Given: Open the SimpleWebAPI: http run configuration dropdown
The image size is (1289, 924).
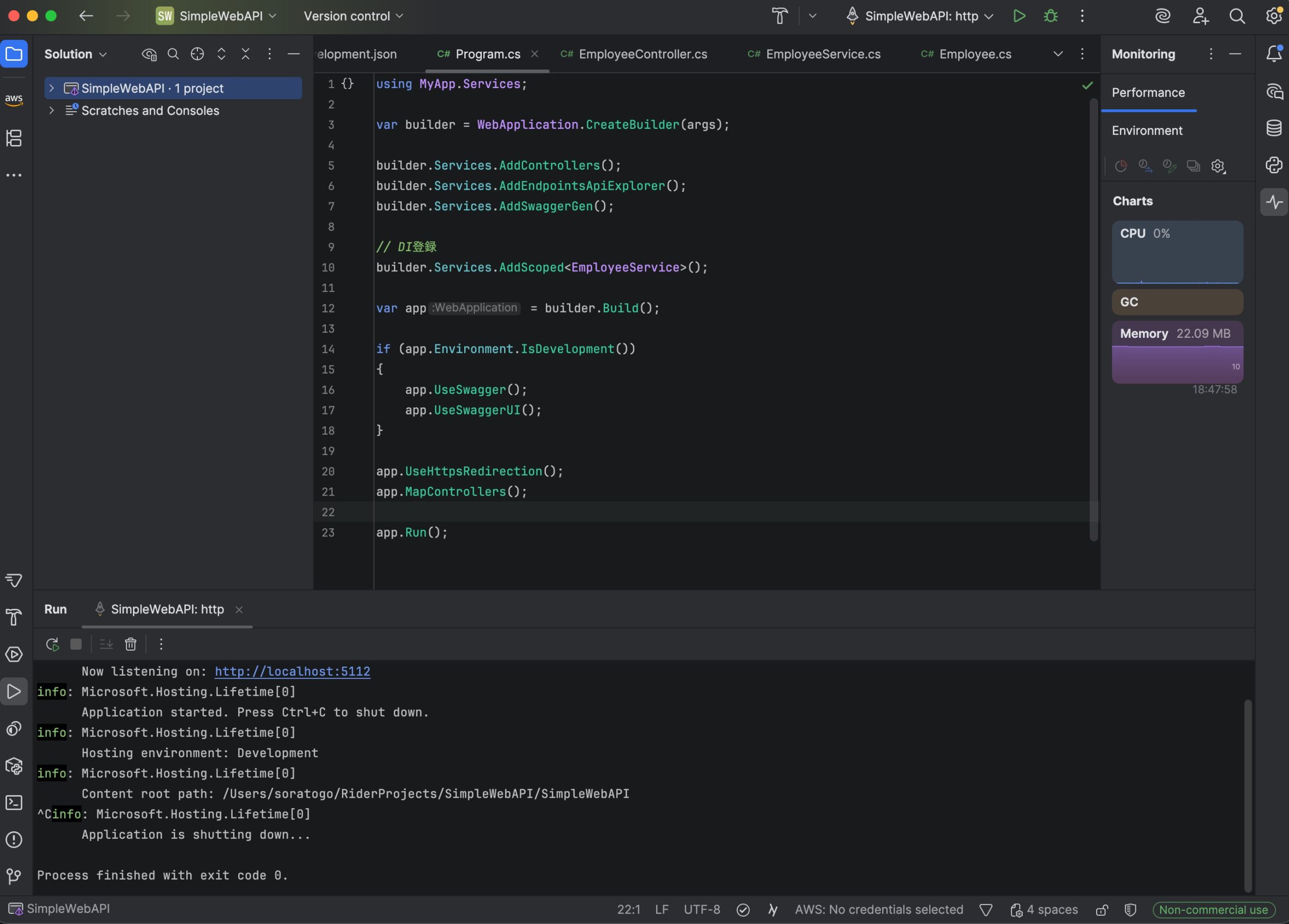Looking at the screenshot, I should 921,16.
